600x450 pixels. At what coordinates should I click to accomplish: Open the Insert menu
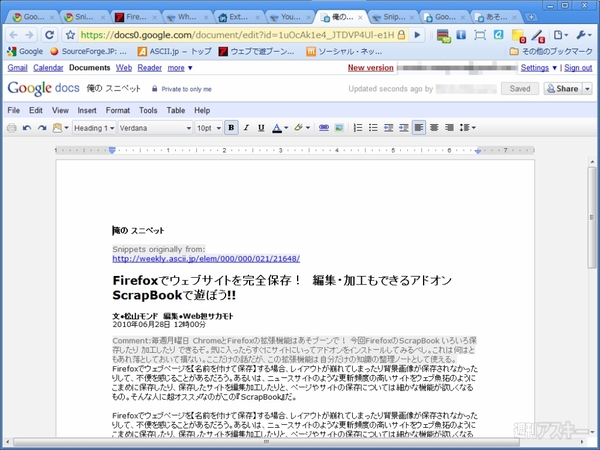pos(87,111)
